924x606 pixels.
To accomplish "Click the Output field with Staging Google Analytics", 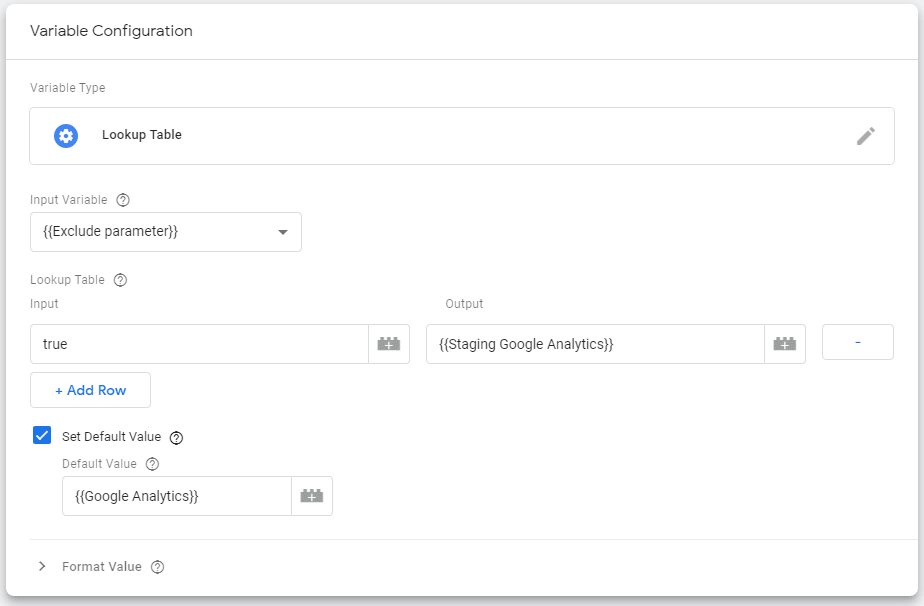I will tap(595, 344).
